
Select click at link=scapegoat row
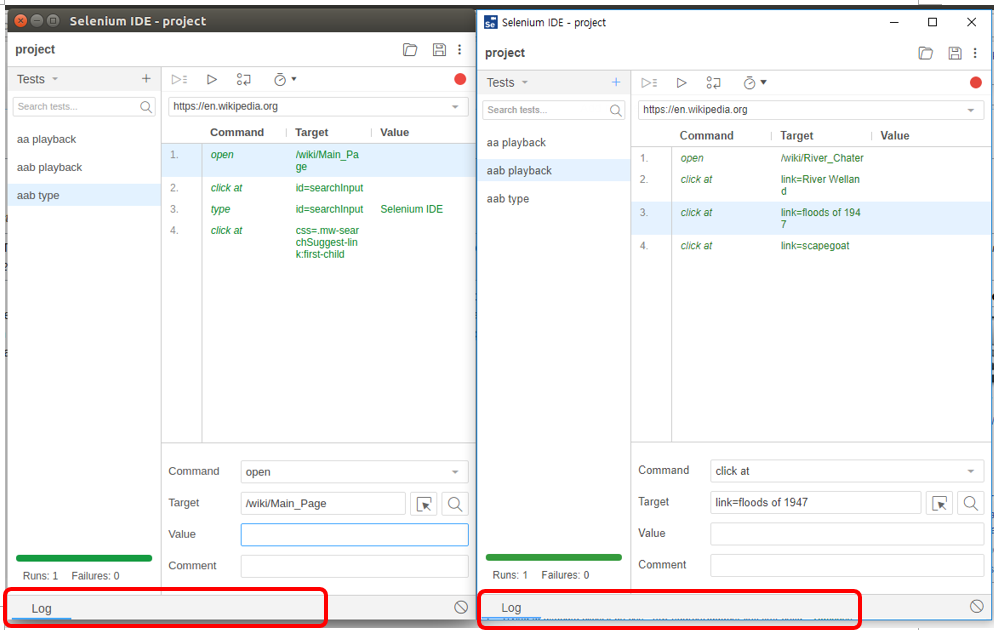pyautogui.click(x=811, y=246)
